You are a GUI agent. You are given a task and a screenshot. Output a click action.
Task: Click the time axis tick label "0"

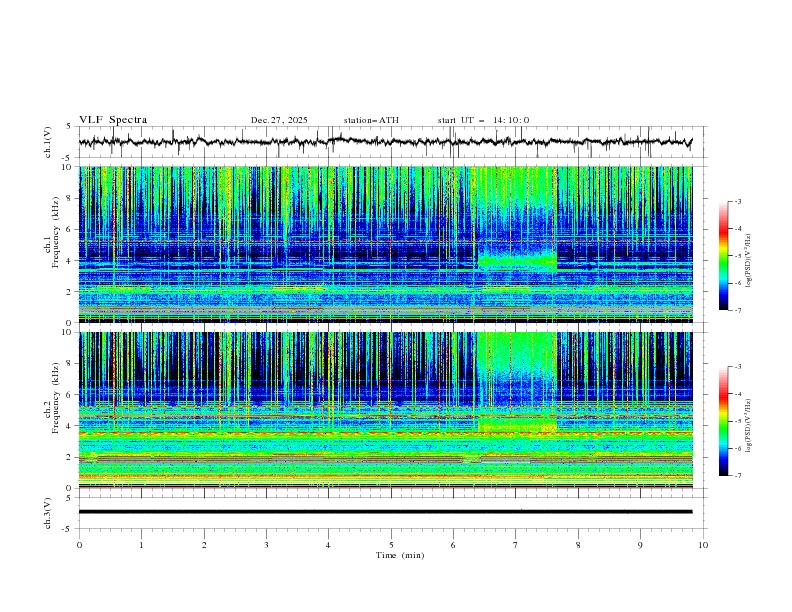[x=79, y=545]
